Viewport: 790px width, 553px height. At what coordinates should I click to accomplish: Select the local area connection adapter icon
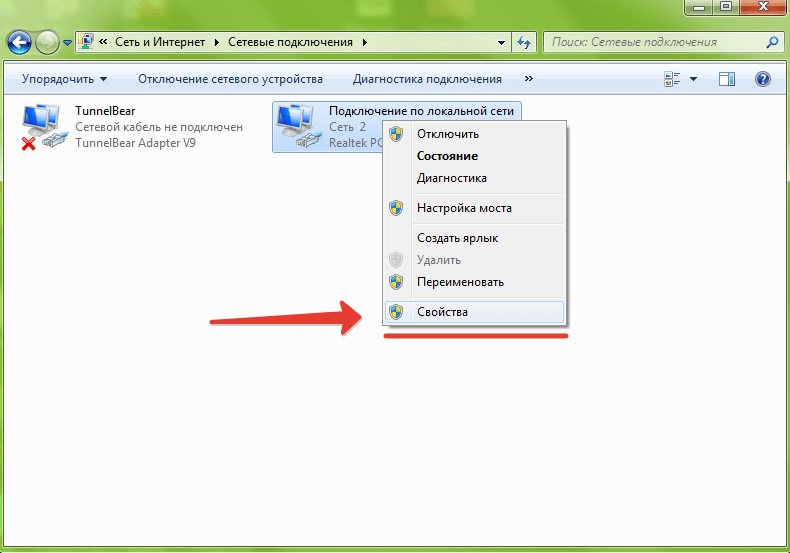coord(299,127)
